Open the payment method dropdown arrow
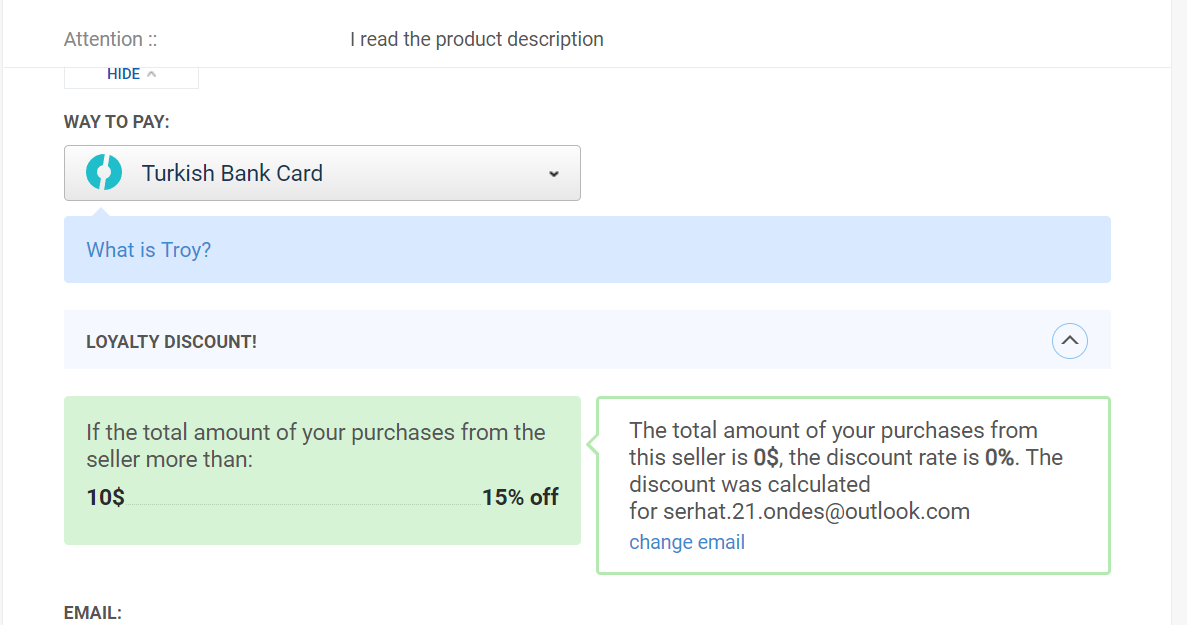This screenshot has width=1187, height=625. (x=553, y=174)
